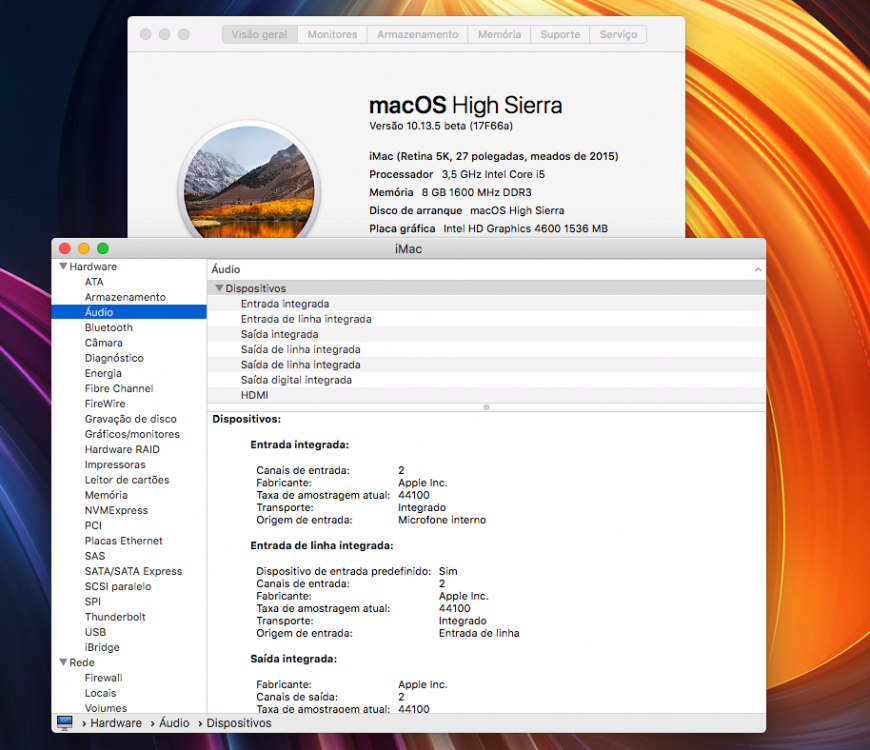Viewport: 870px width, 750px height.
Task: Select Gráficos/monitores in the sidebar
Action: tap(132, 434)
